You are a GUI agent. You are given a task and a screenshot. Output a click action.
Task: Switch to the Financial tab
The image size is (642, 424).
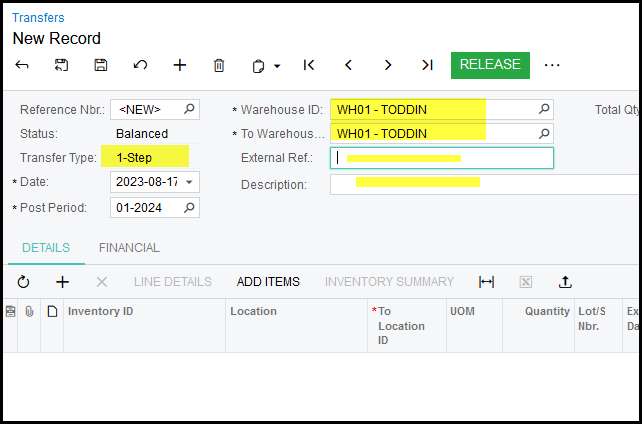(129, 248)
